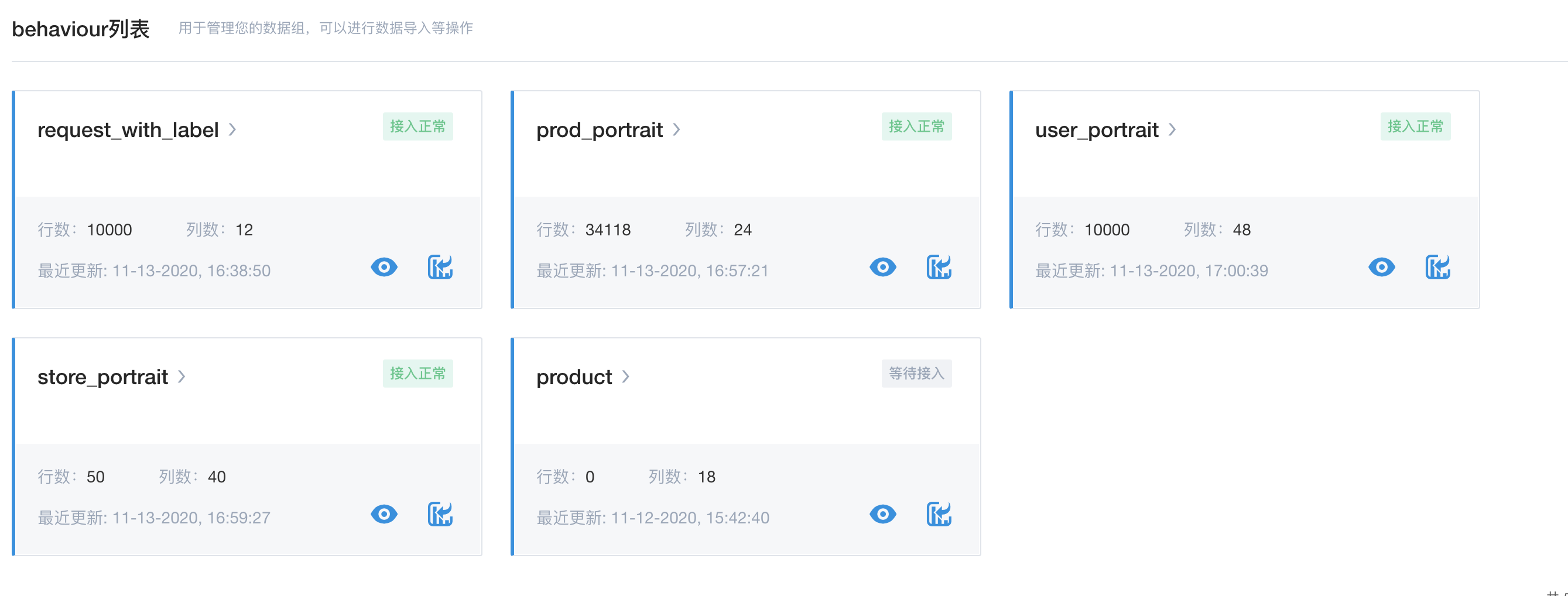
Task: Click 接入正常 status tag on user_portrait
Action: point(1415,126)
